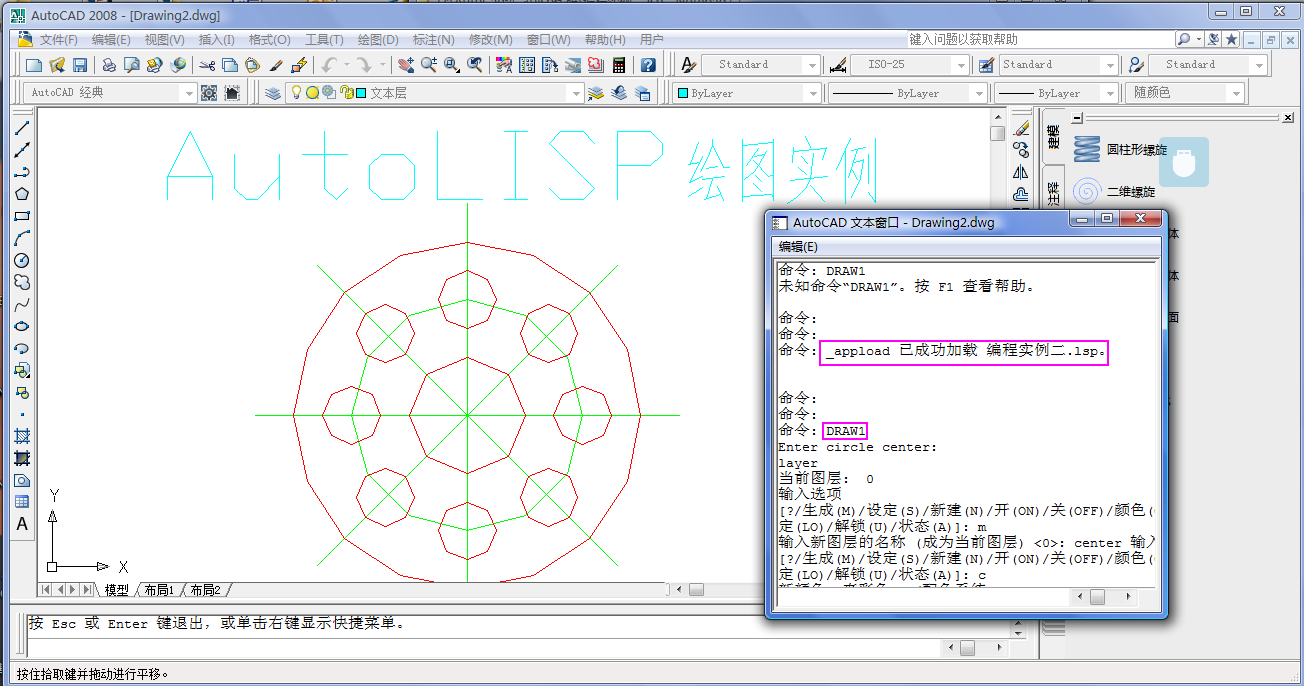This screenshot has height=686, width=1304.
Task: Select the Ellipse tool
Action: point(22,326)
